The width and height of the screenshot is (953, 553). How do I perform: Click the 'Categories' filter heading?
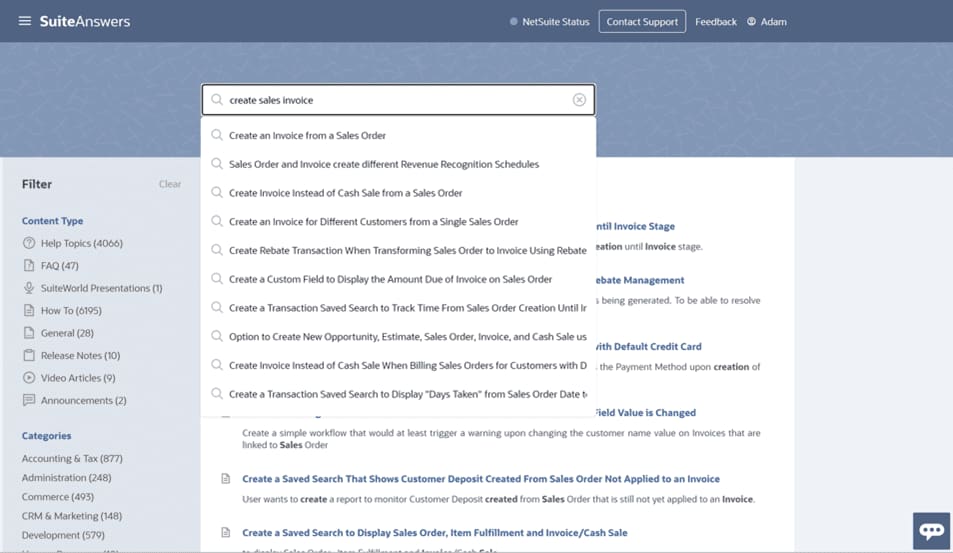46,436
